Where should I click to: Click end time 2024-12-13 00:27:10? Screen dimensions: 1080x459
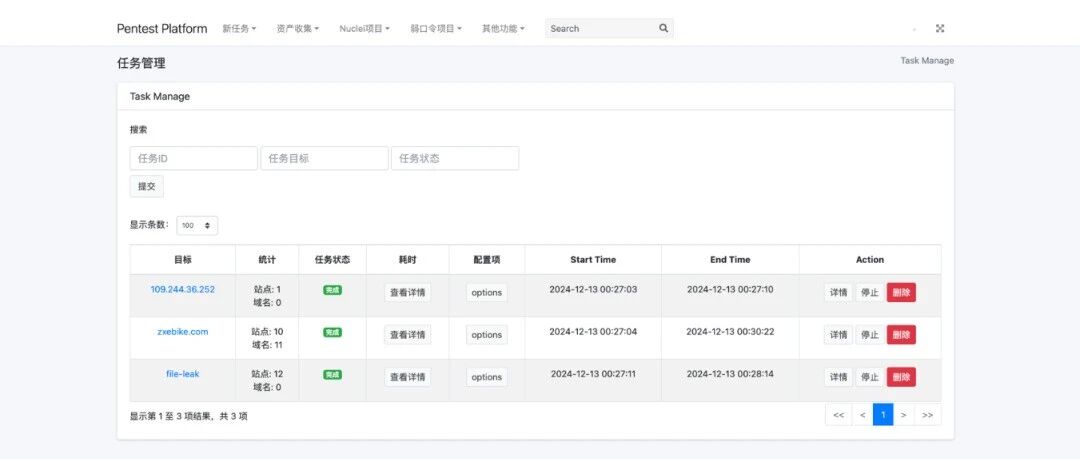point(730,289)
